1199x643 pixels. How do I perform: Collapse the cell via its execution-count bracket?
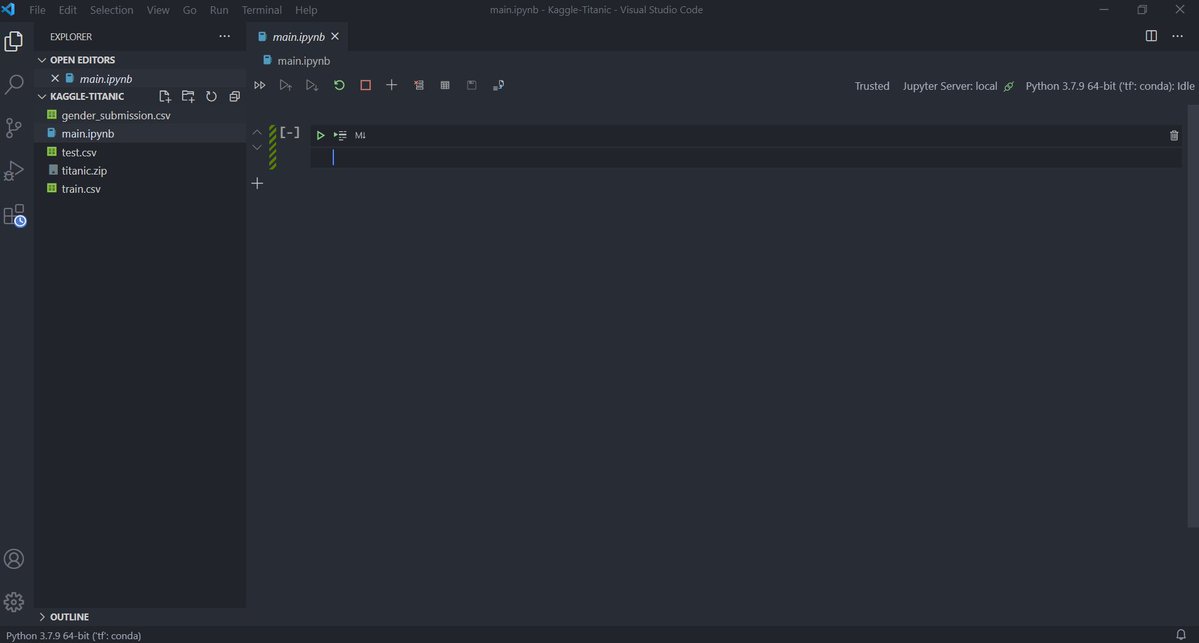pyautogui.click(x=290, y=132)
